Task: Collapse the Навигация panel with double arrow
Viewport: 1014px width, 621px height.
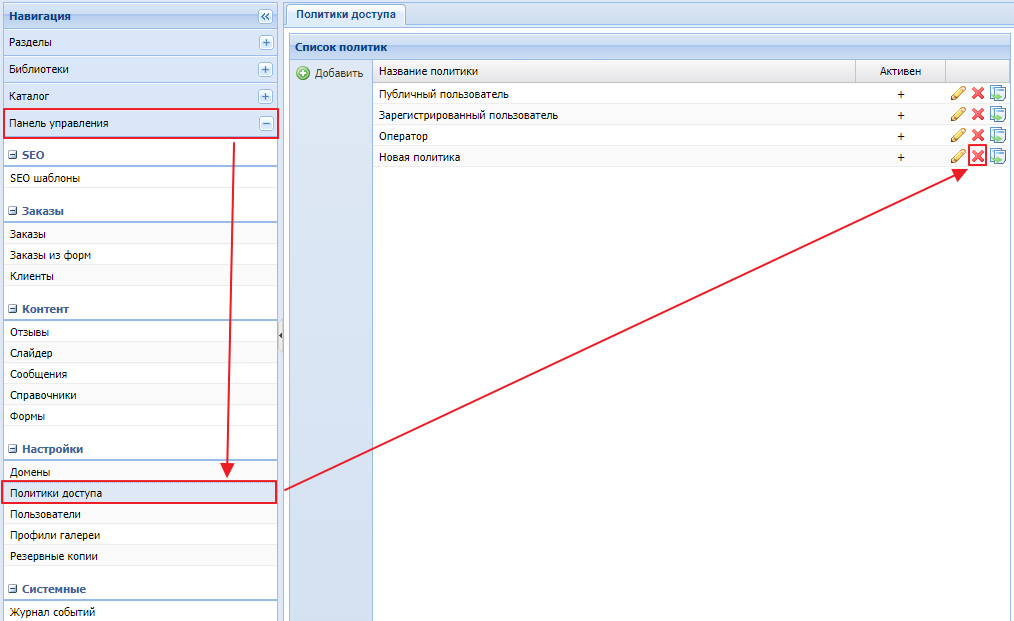Action: click(265, 16)
